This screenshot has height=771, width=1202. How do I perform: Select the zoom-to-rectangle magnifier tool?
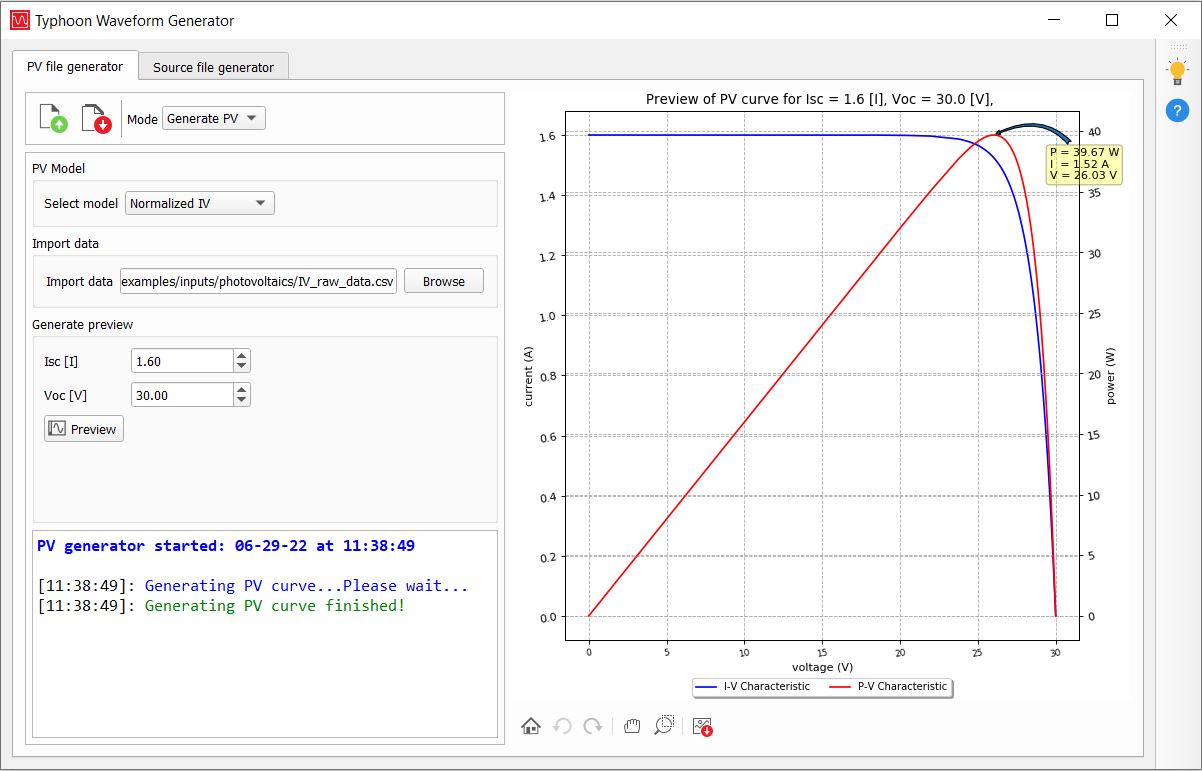coord(664,726)
